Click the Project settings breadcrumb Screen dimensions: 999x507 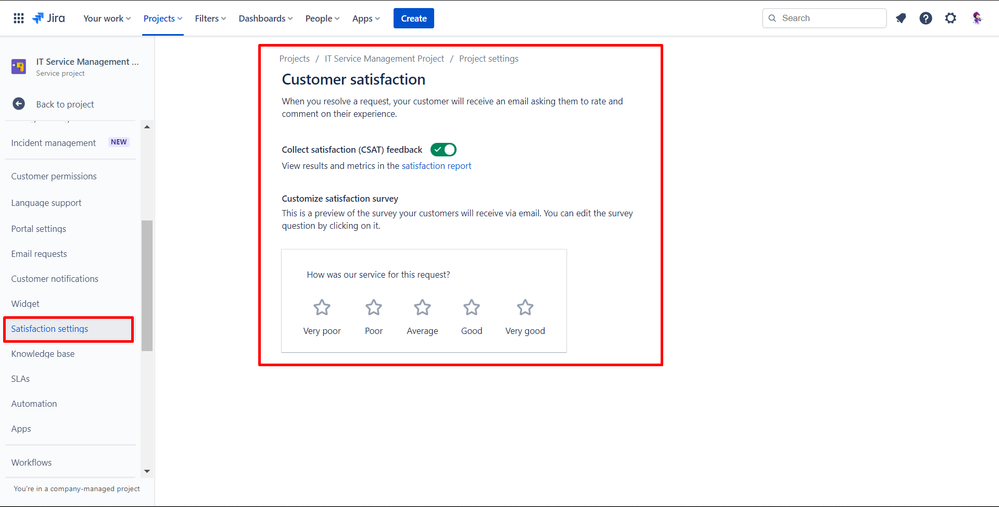489,59
